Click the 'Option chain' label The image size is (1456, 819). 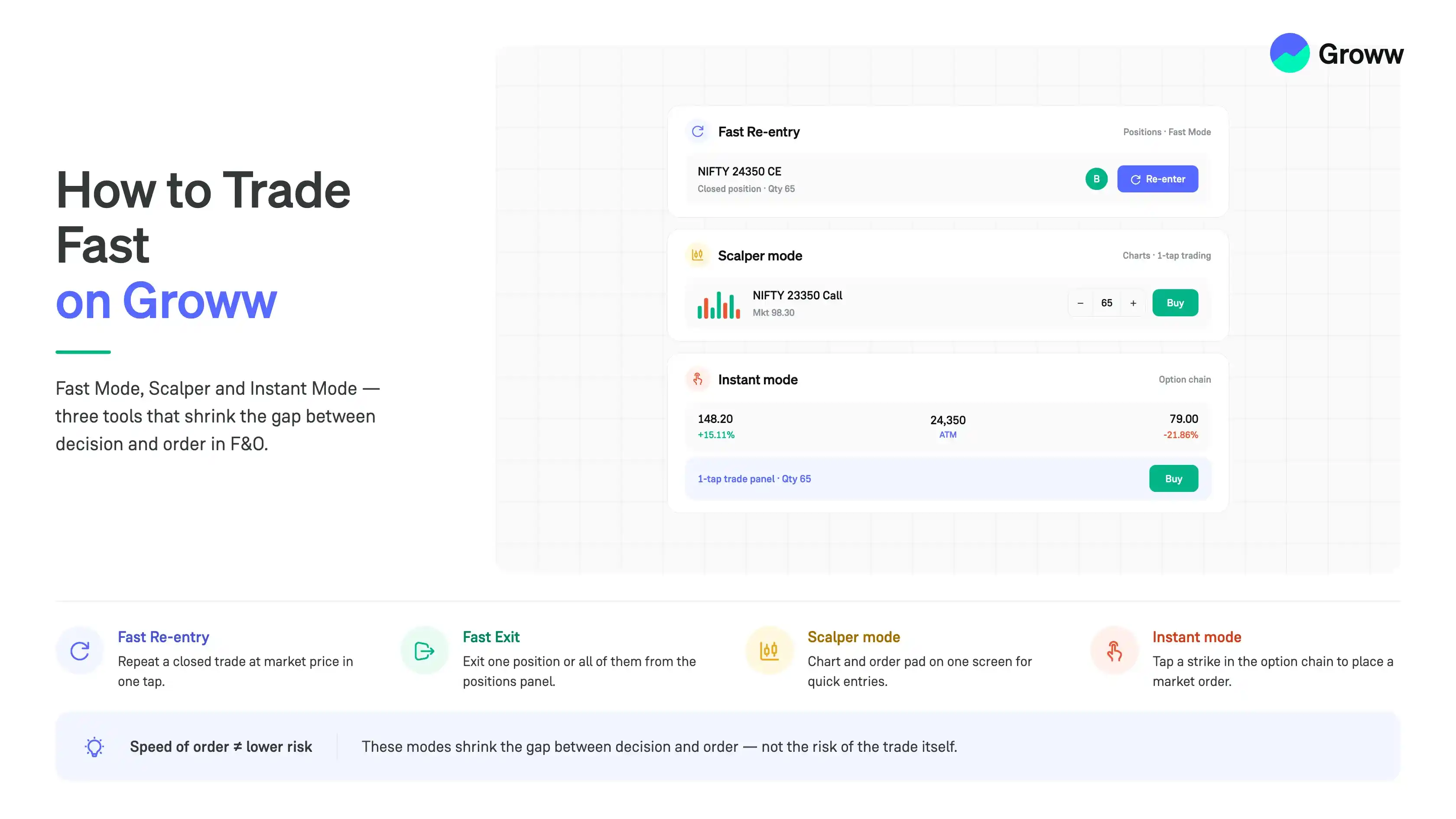1185,379
